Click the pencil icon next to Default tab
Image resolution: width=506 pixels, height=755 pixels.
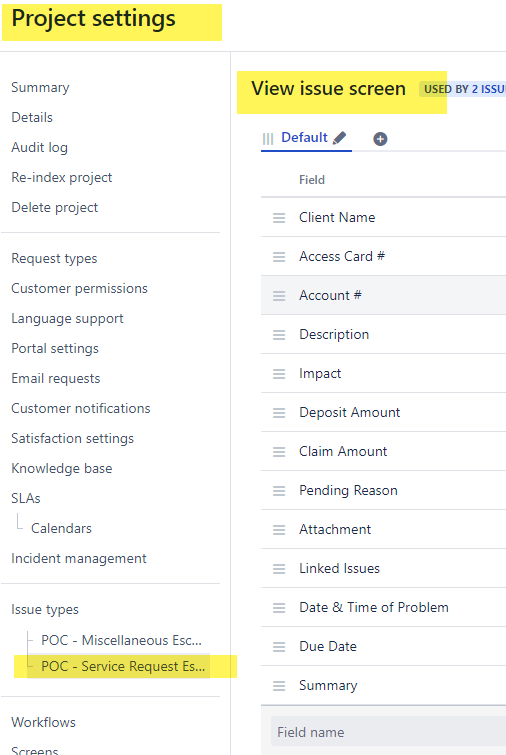339,138
